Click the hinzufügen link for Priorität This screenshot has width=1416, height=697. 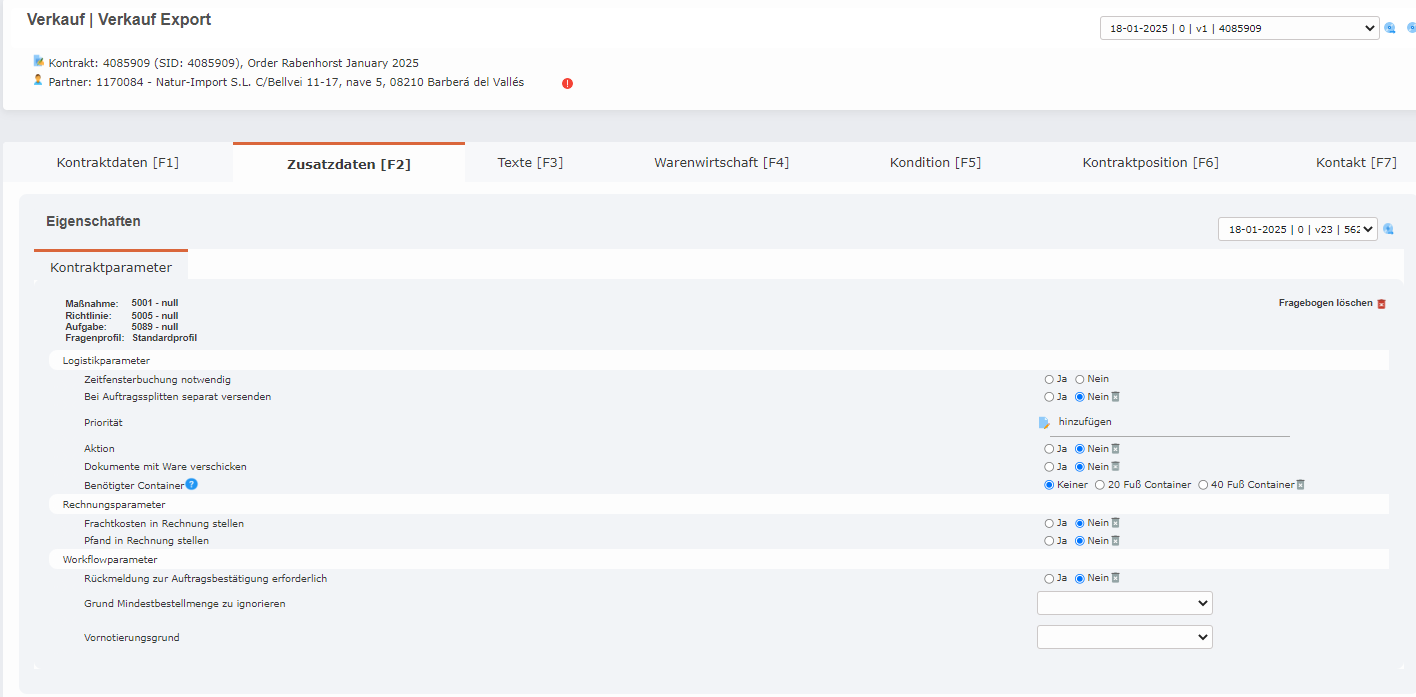tap(1085, 422)
